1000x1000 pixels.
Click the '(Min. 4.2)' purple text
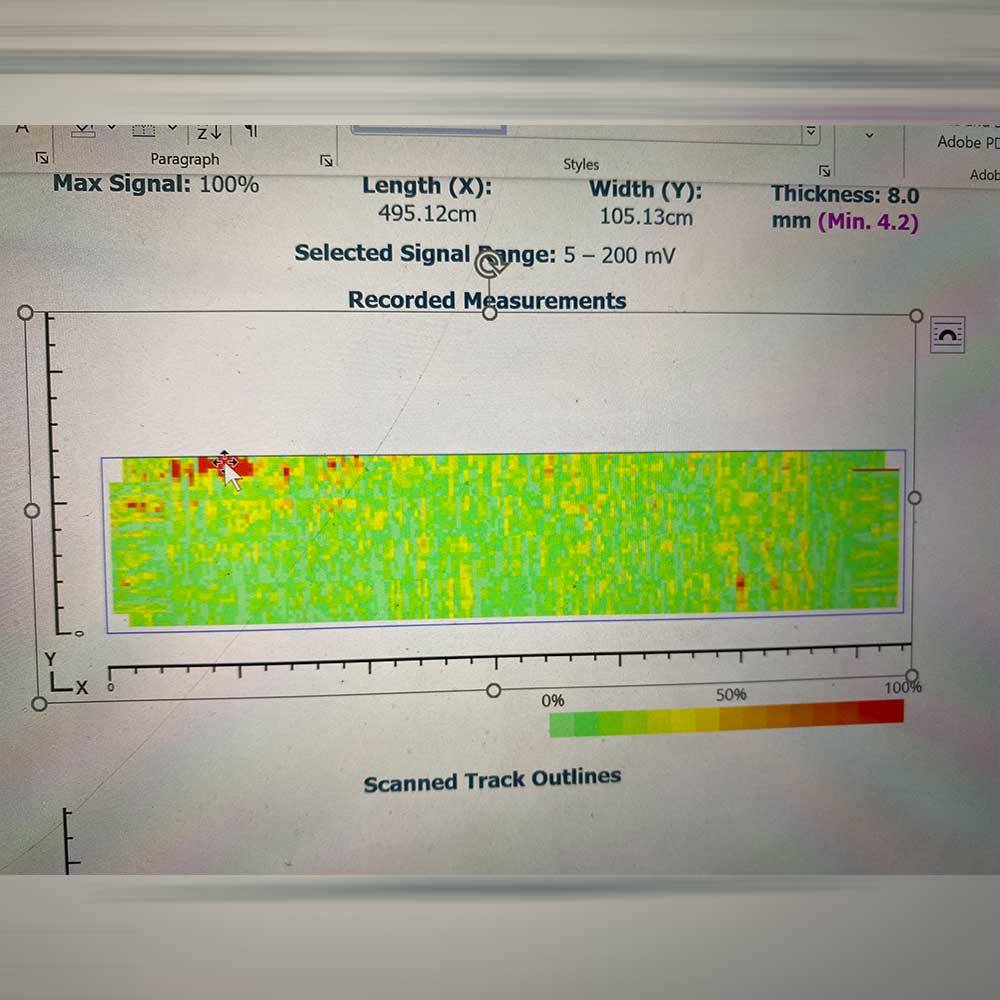(x=869, y=222)
